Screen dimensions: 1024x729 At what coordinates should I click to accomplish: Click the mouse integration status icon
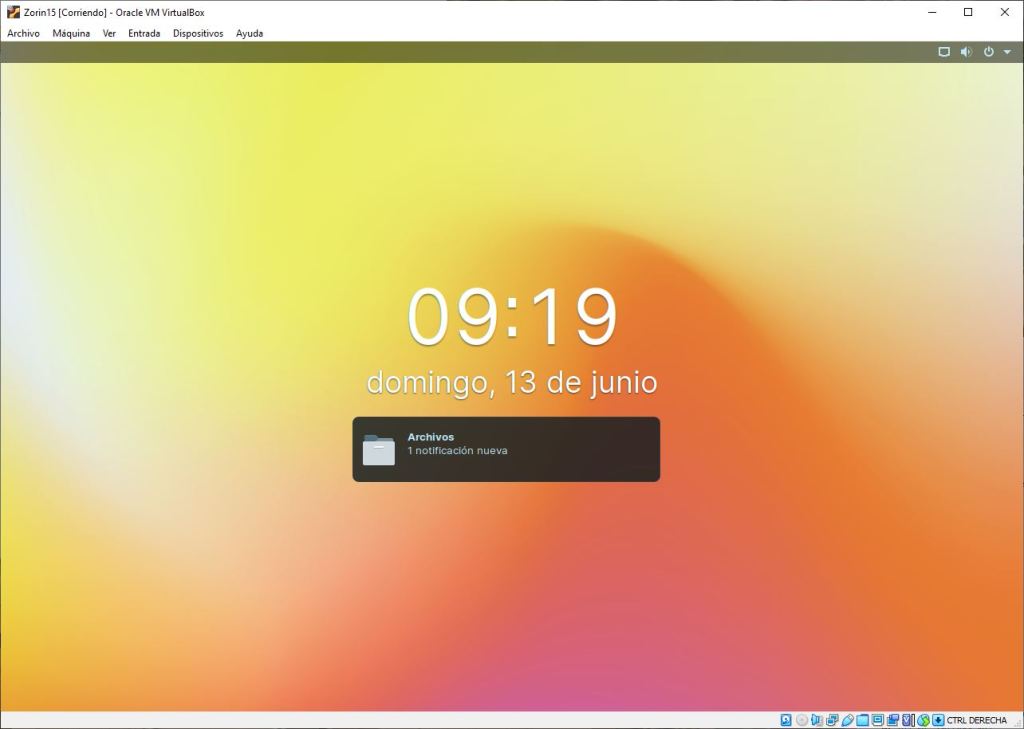[924, 720]
